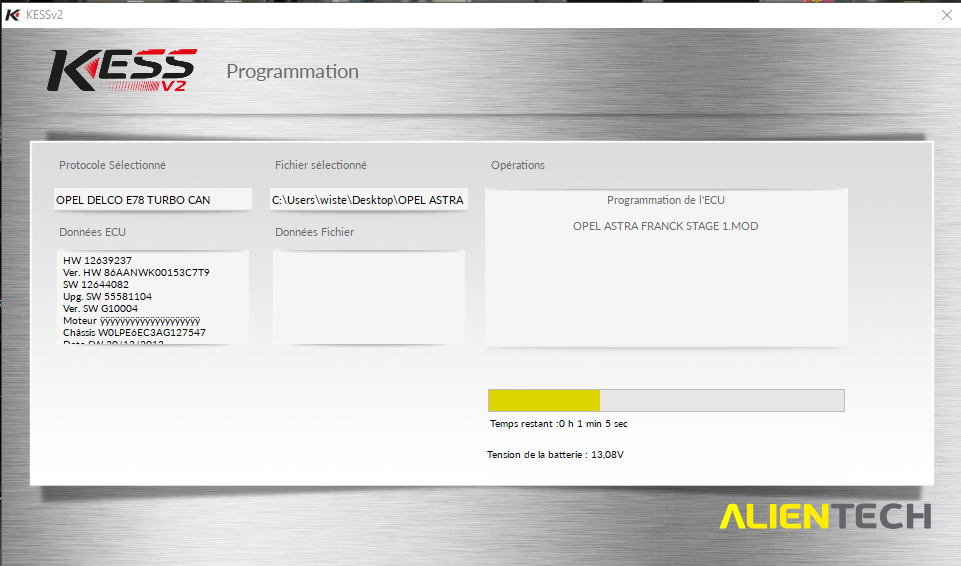
Task: Click the Programmation heading
Action: pyautogui.click(x=292, y=72)
